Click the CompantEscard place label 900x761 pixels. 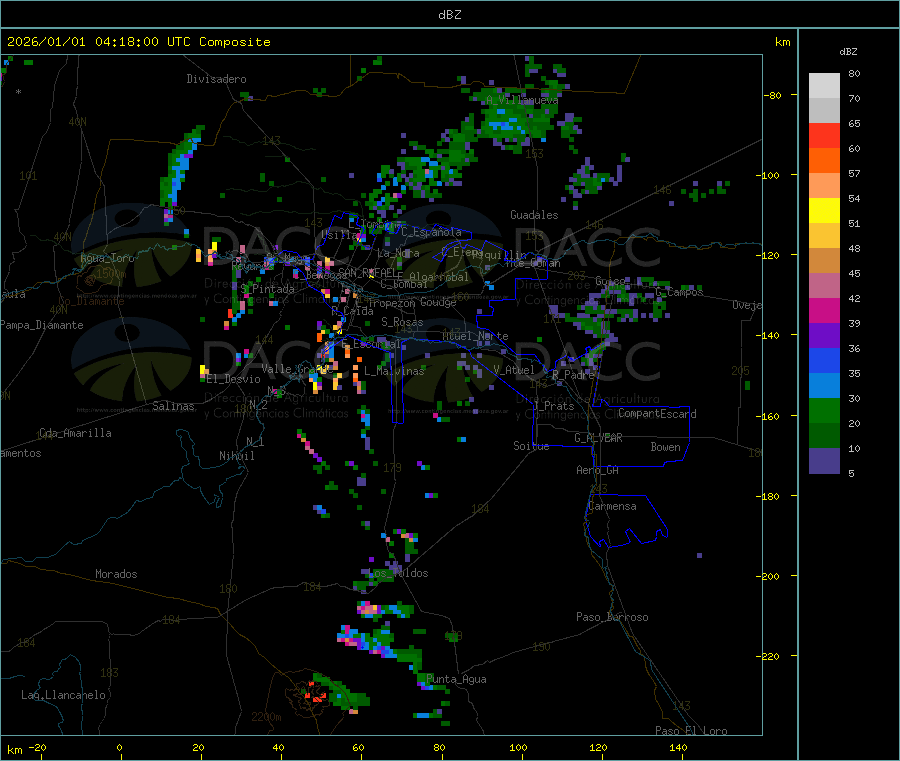(x=657, y=414)
